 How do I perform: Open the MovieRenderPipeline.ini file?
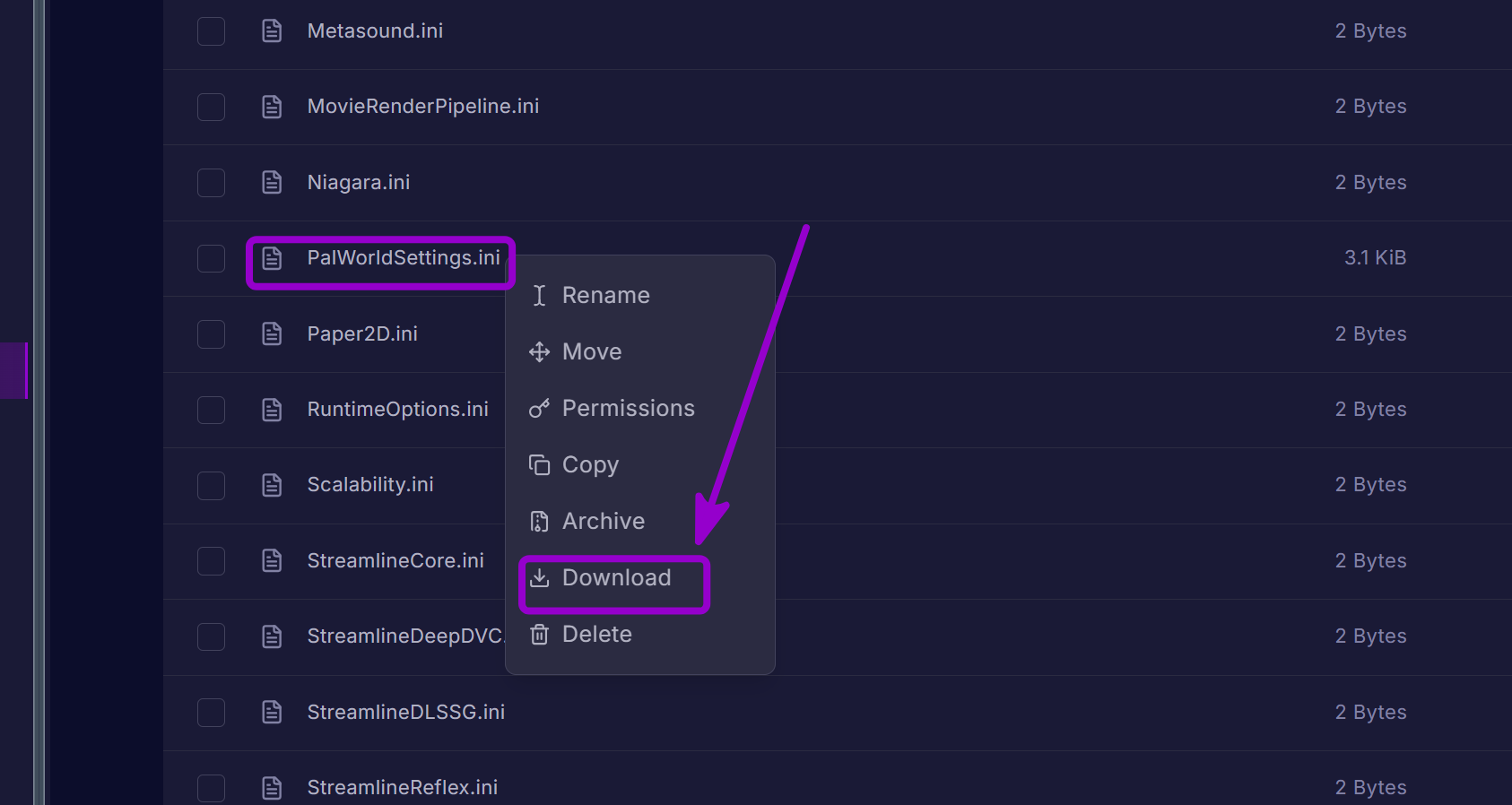coord(423,106)
